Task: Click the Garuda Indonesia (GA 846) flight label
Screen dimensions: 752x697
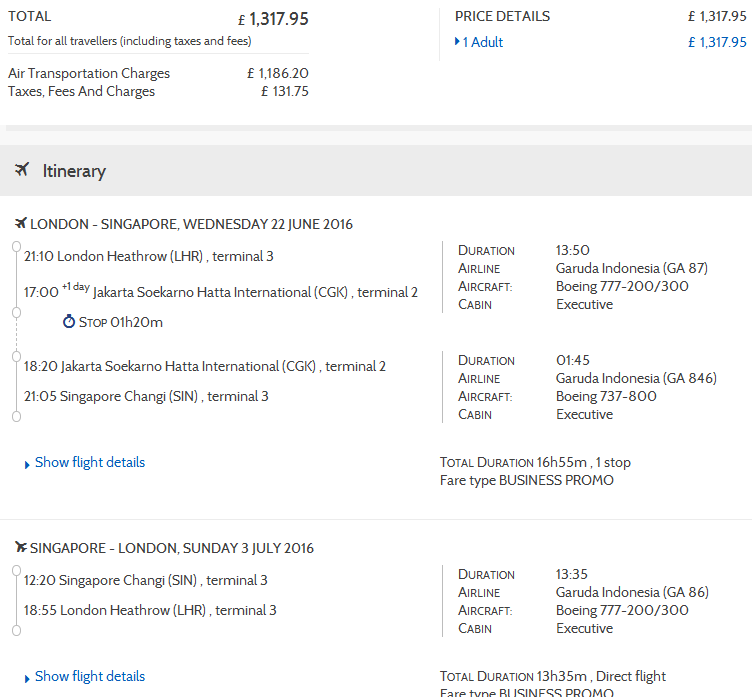Action: point(636,378)
